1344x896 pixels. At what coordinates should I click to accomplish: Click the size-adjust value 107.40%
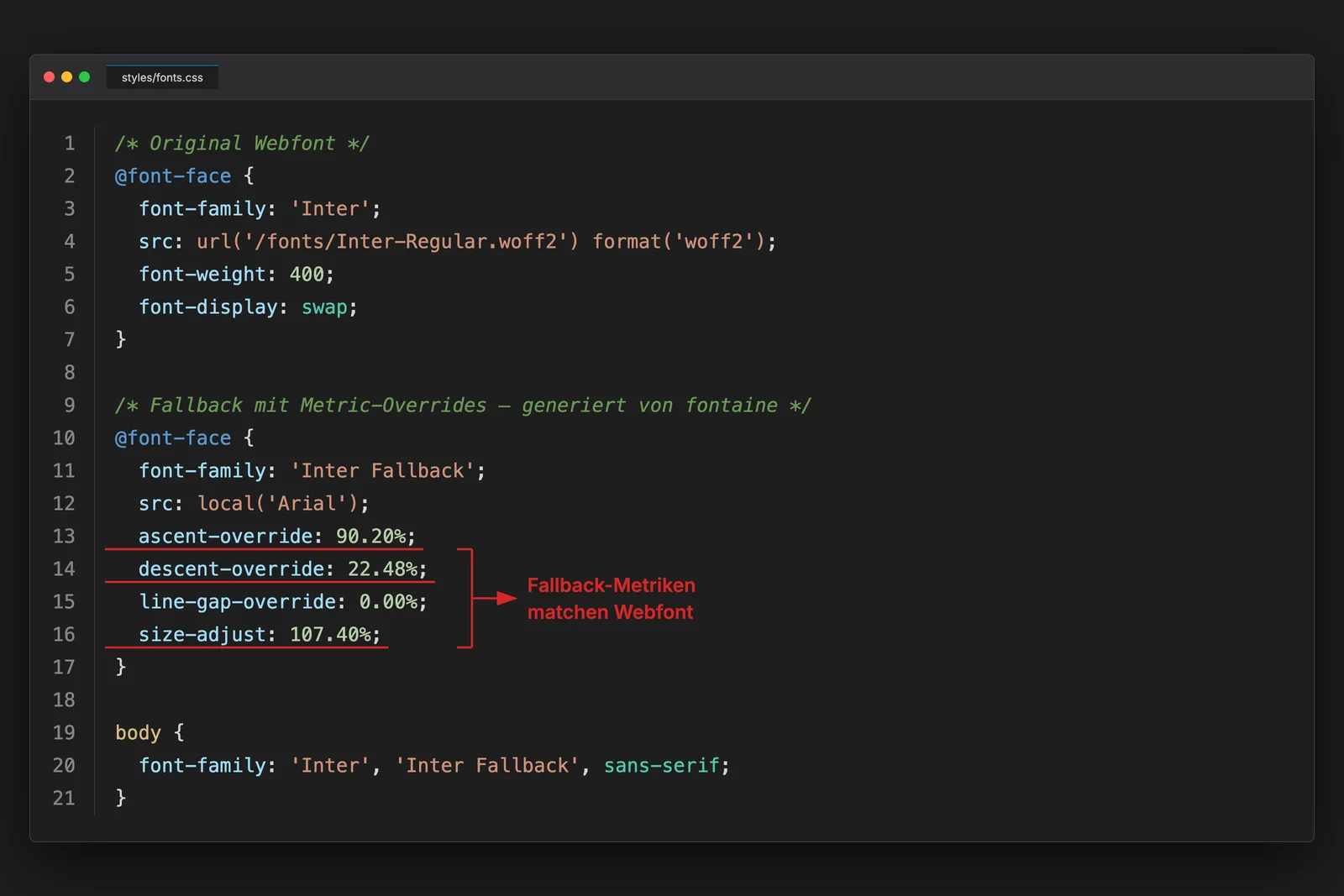(330, 635)
